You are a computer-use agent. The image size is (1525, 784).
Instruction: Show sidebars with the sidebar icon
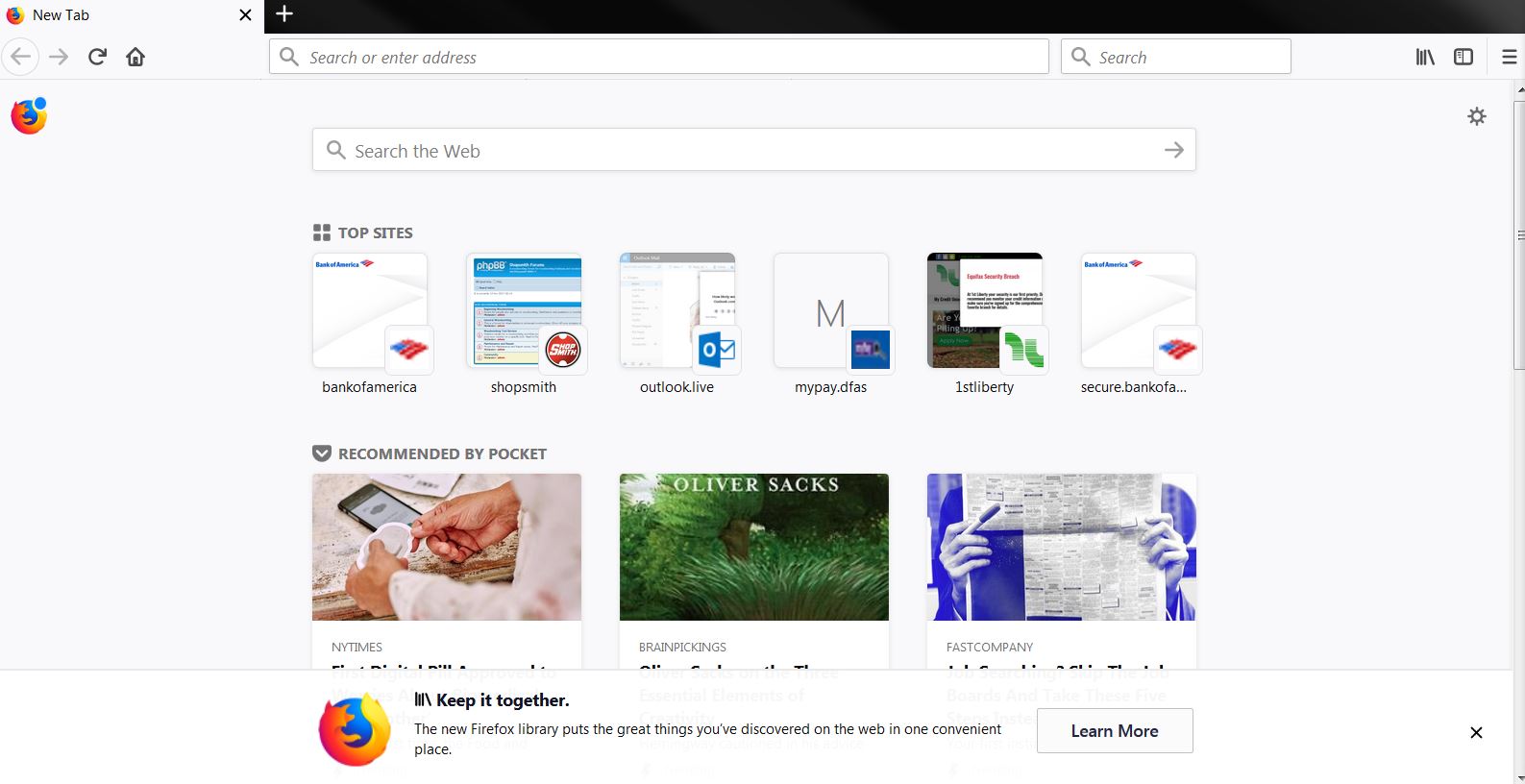pyautogui.click(x=1464, y=58)
